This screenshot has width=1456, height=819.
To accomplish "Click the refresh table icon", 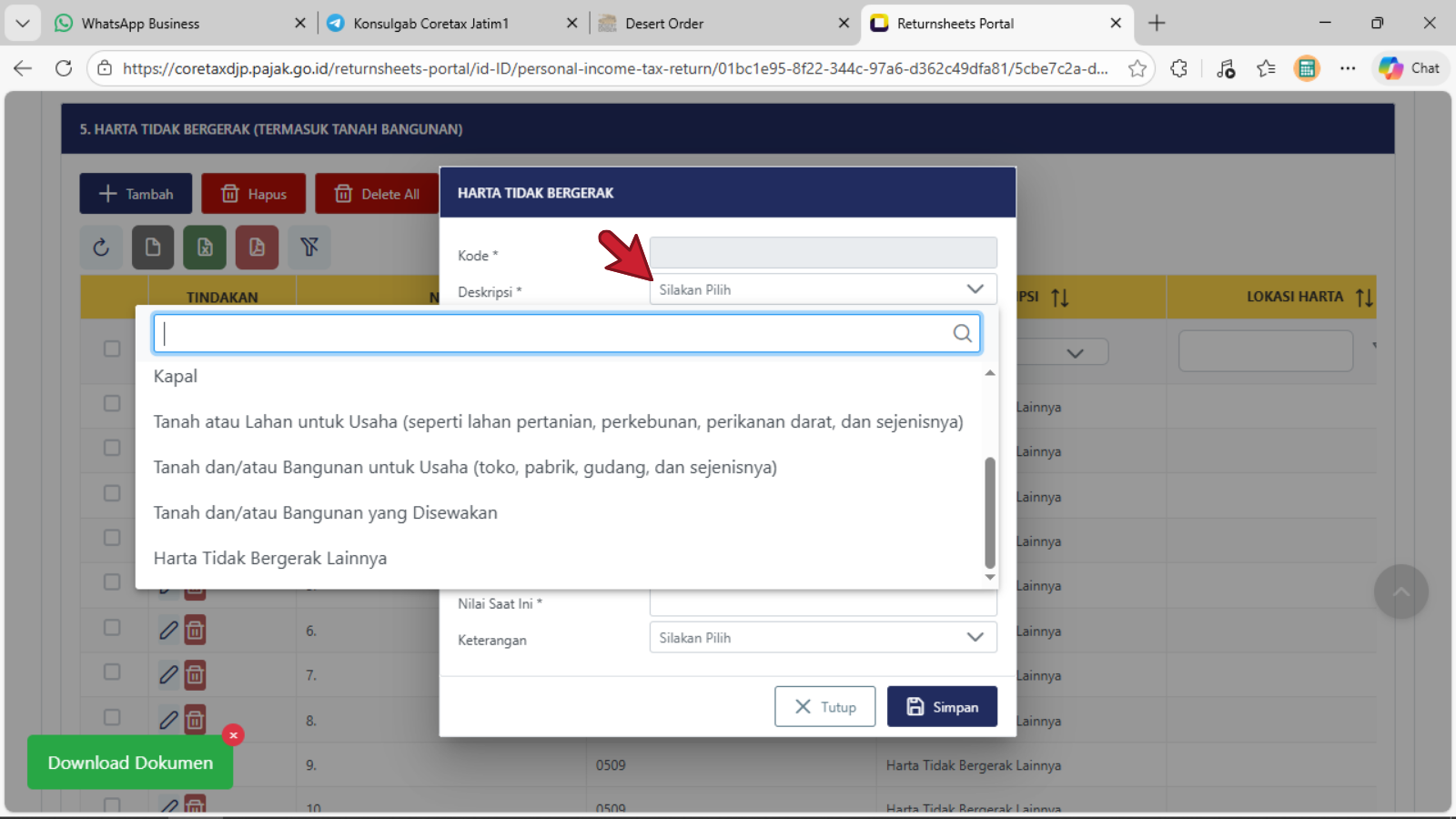I will [101, 248].
